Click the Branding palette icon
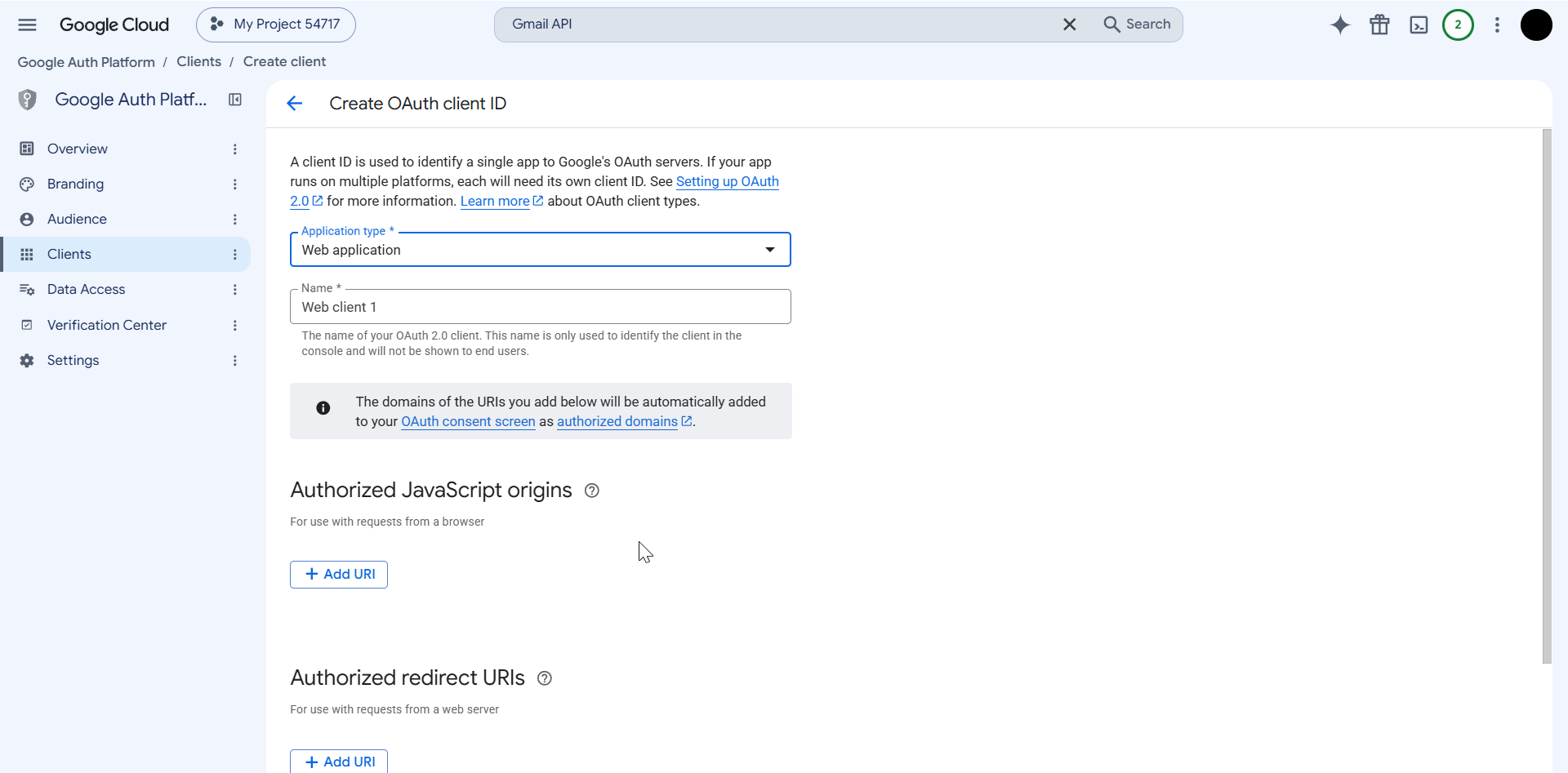Viewport: 1568px width, 773px height. 27,184
